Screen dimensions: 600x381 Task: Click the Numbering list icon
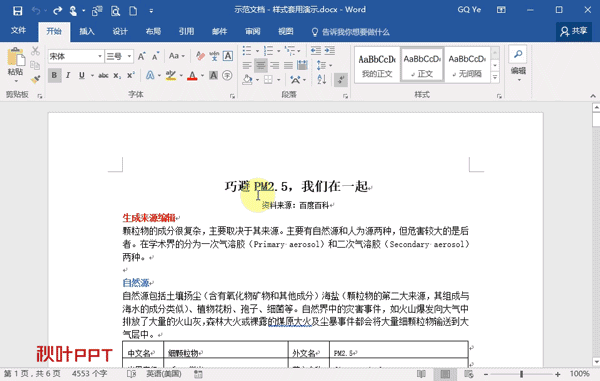pos(269,50)
